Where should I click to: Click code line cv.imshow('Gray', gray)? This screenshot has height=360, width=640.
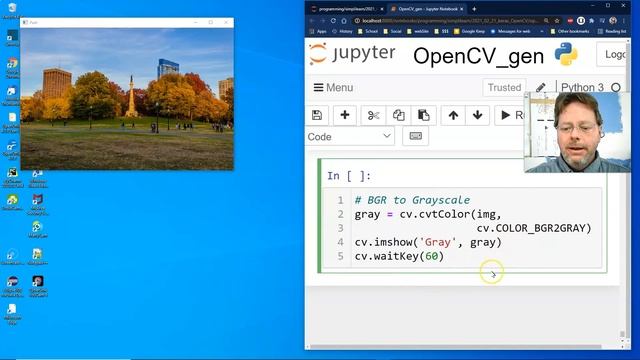pos(428,242)
